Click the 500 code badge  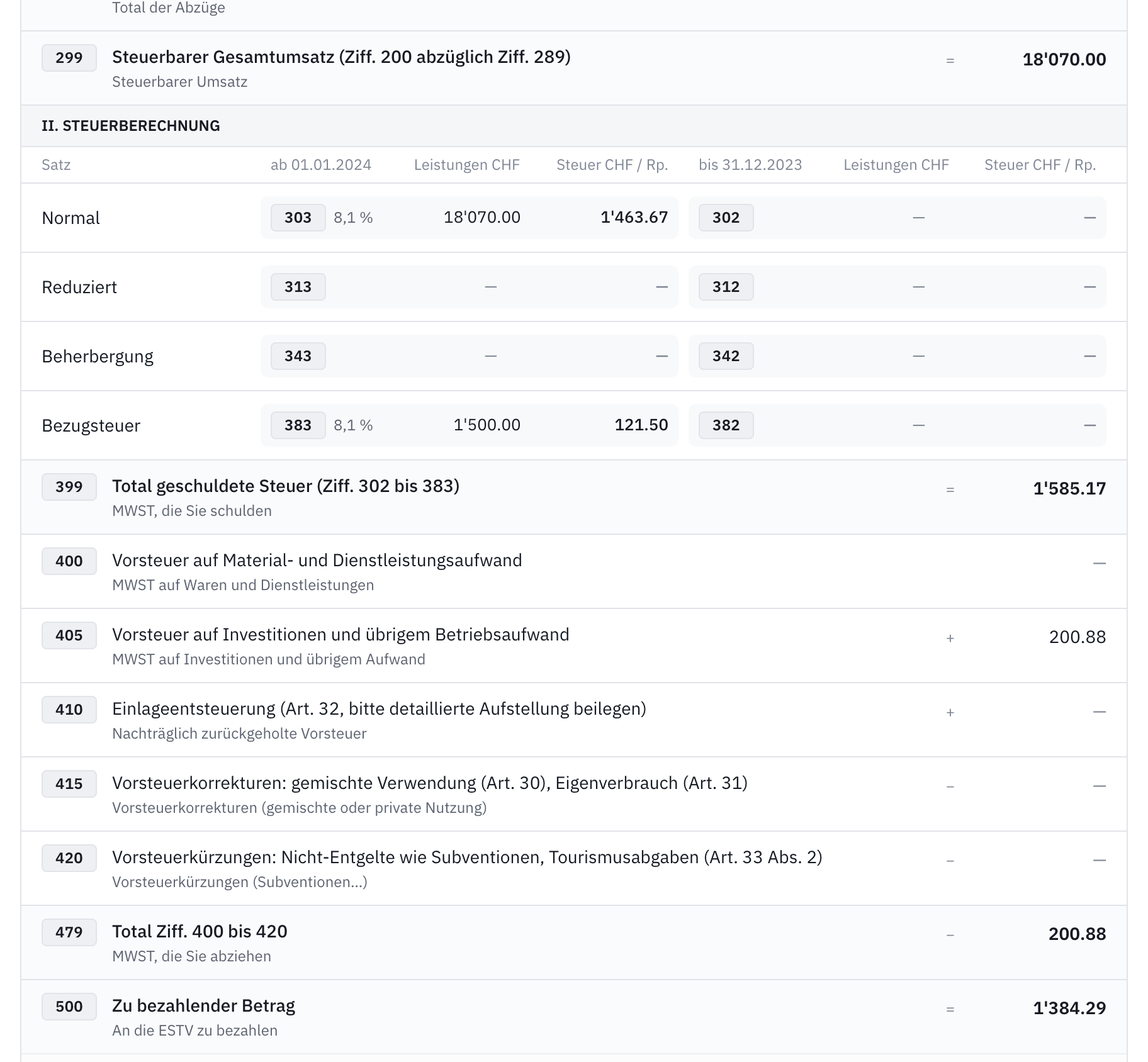pos(69,1007)
